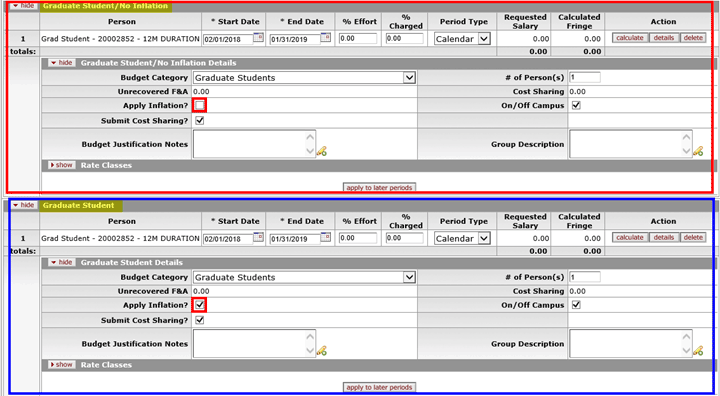The height and width of the screenshot is (396, 720).
Task: Focus Group Description textarea in No Inflation Details
Action: click(x=630, y=144)
